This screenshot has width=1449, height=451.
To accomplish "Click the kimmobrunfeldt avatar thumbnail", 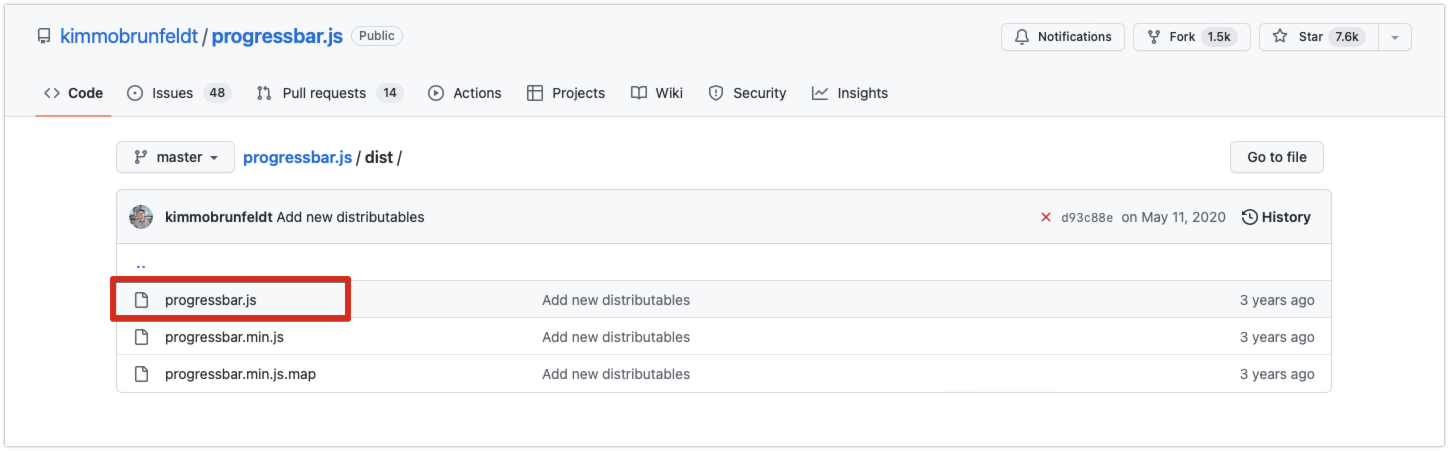I will pyautogui.click(x=141, y=217).
